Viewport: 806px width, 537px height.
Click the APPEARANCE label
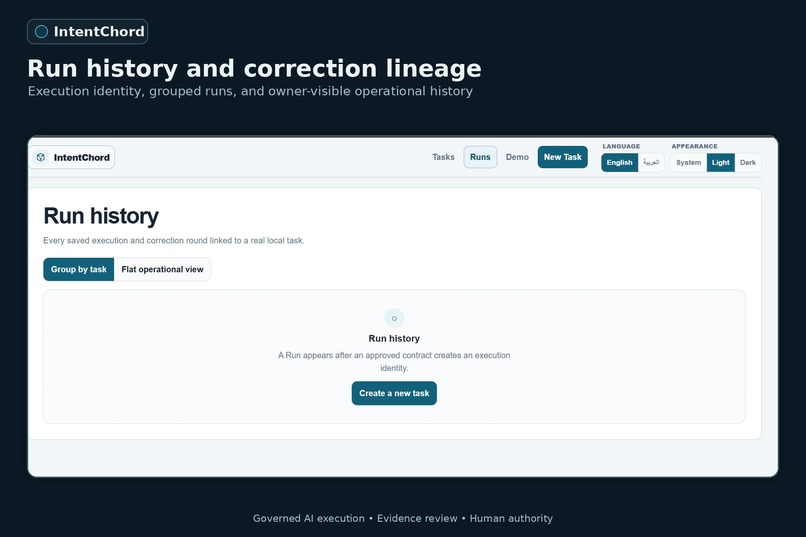(x=694, y=146)
